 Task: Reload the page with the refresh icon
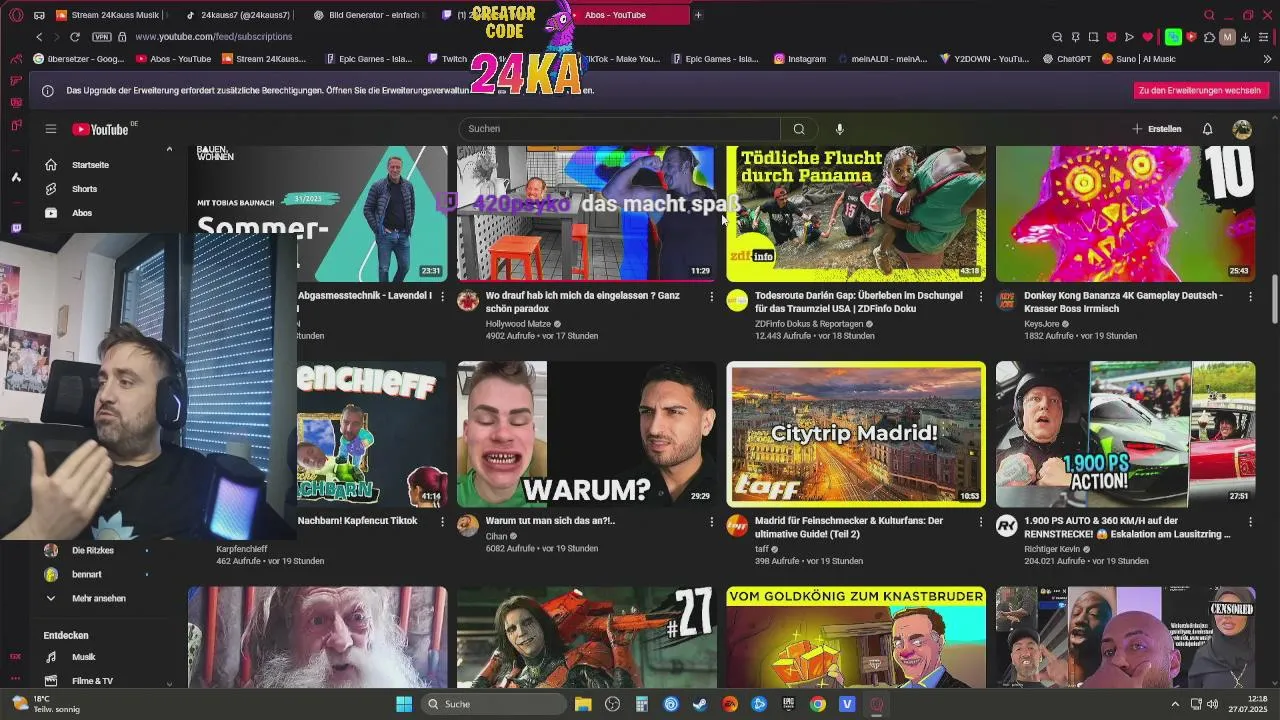75,37
